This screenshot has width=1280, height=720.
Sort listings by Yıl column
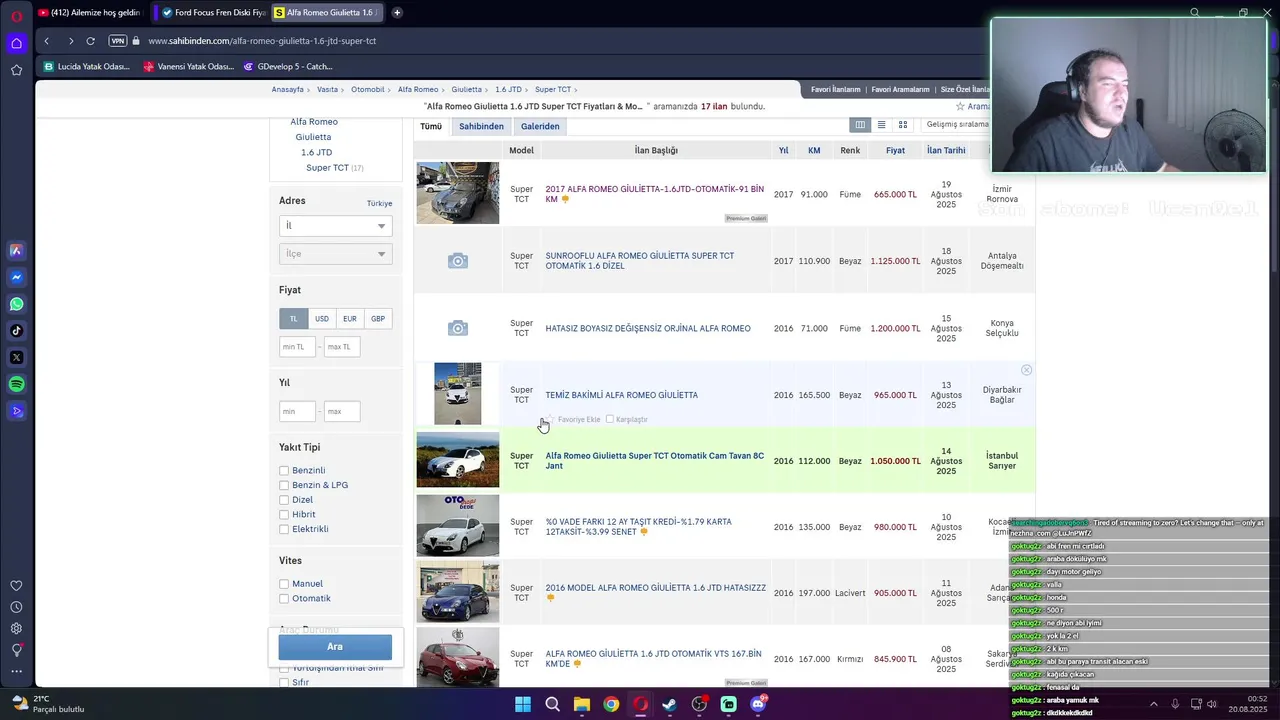click(783, 151)
